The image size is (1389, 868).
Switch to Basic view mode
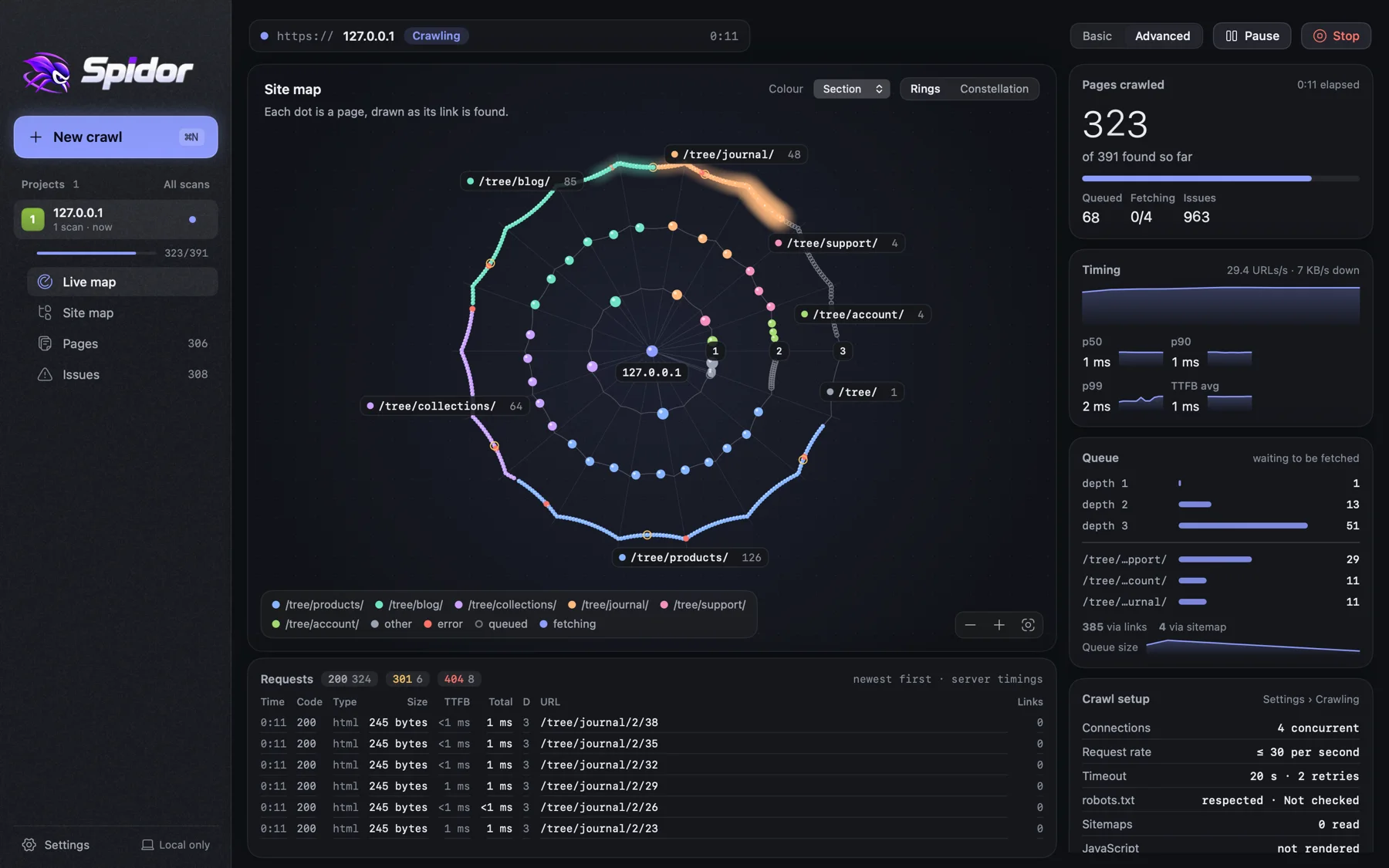pos(1097,35)
